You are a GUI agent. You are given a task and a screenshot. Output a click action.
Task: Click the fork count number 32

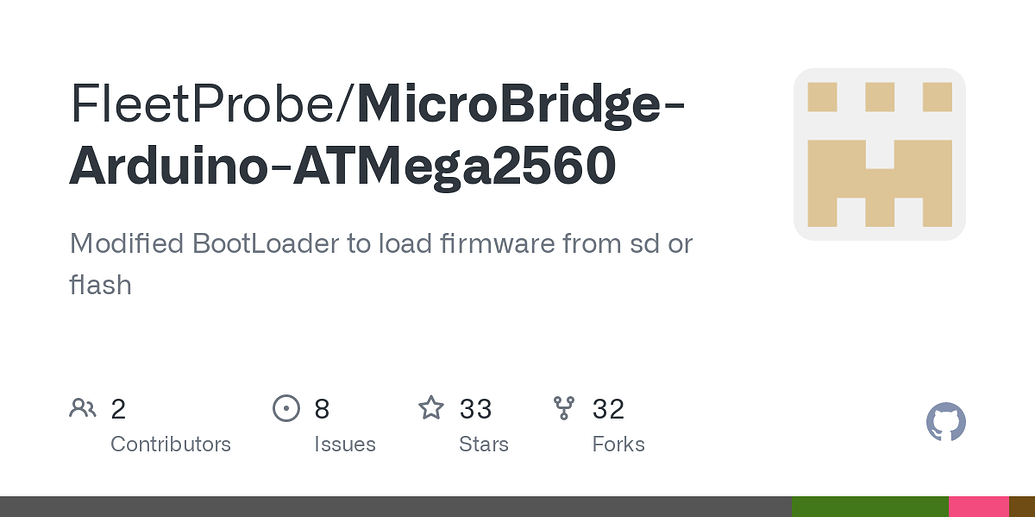(x=608, y=409)
